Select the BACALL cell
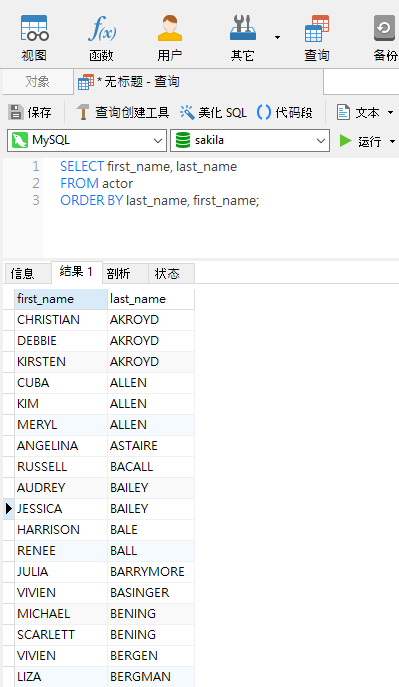Viewport: 399px width, 687px height. click(151, 467)
